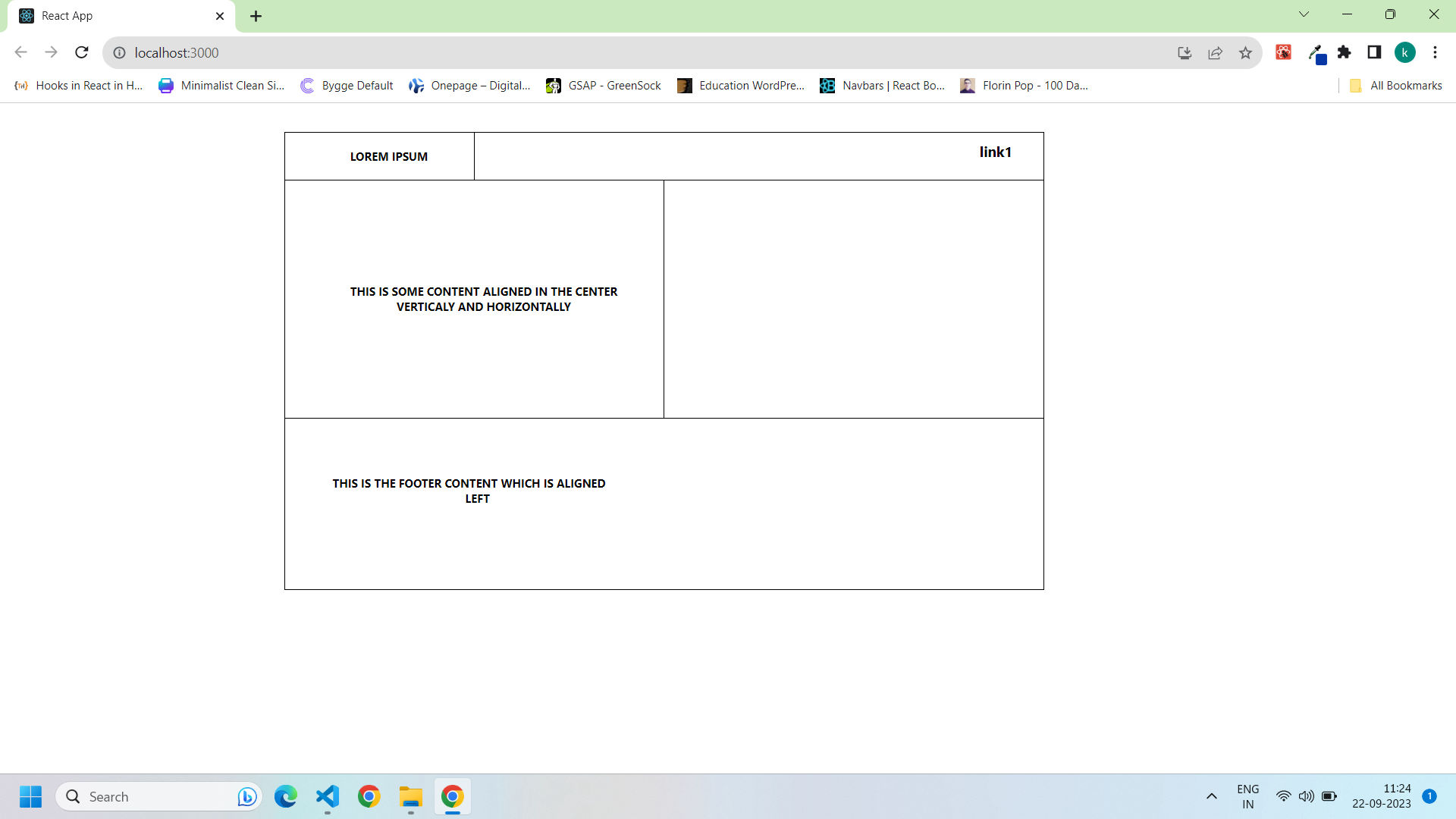This screenshot has width=1456, height=819.
Task: Show hidden system tray icons
Action: coord(1211,796)
